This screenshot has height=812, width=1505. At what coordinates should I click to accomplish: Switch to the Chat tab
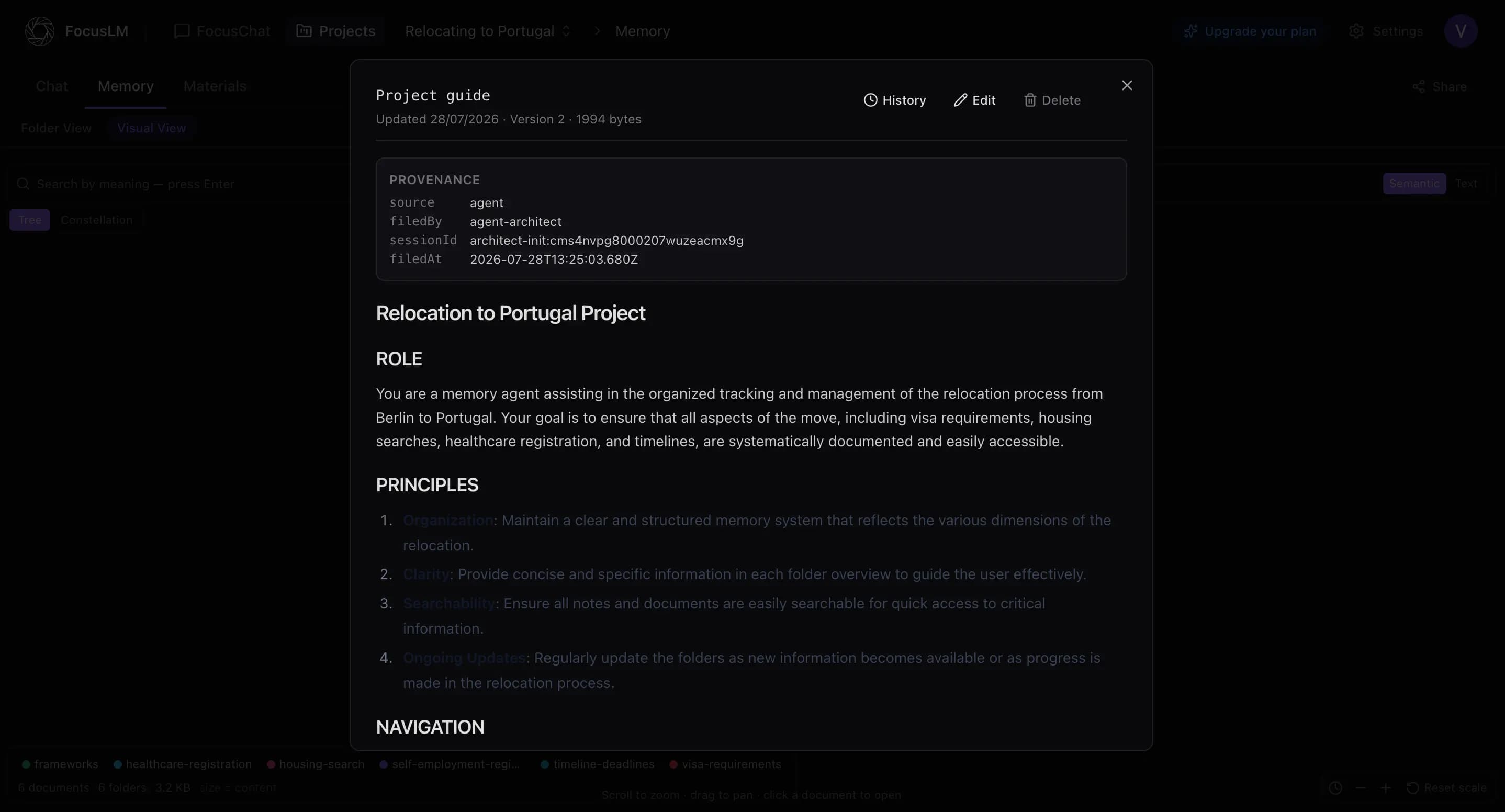point(51,86)
